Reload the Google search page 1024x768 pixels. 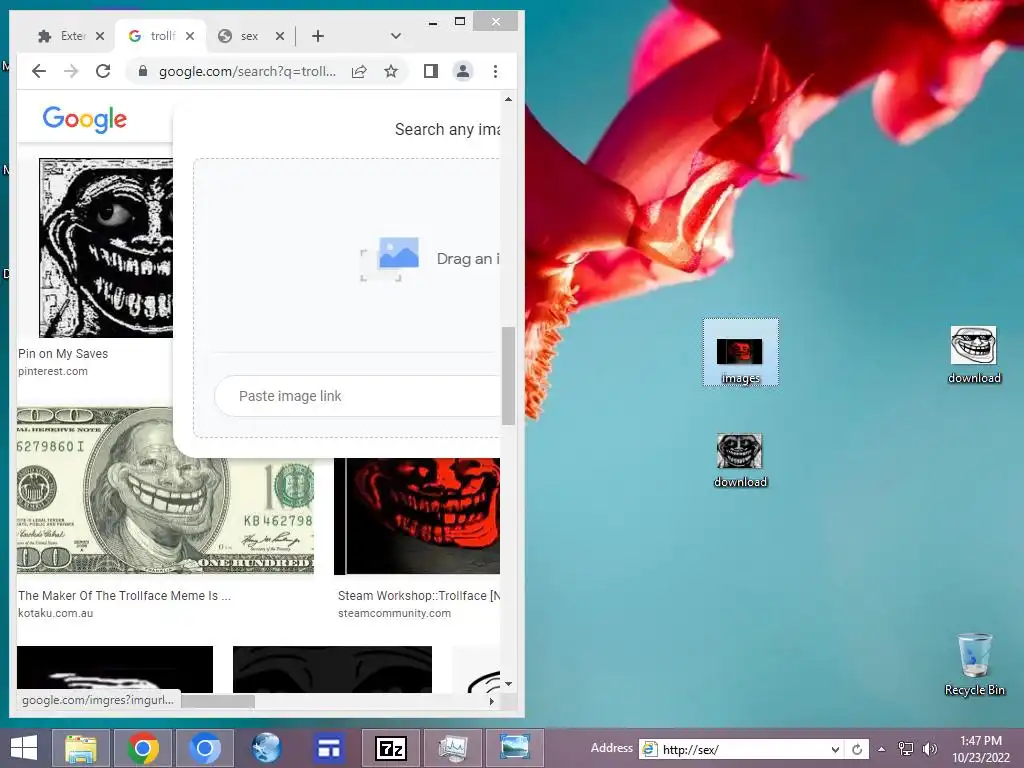(103, 71)
